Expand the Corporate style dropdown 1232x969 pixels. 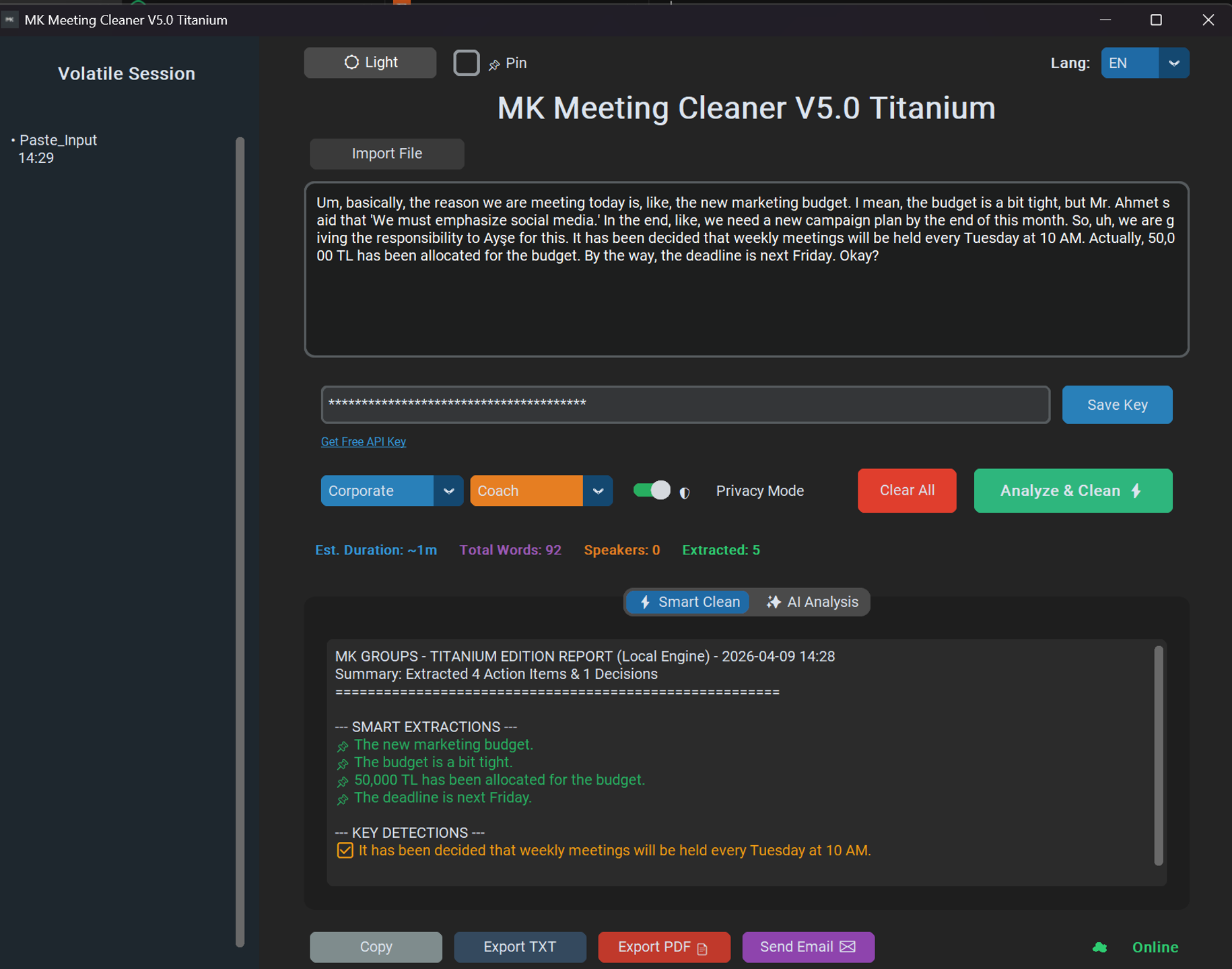[x=392, y=491]
